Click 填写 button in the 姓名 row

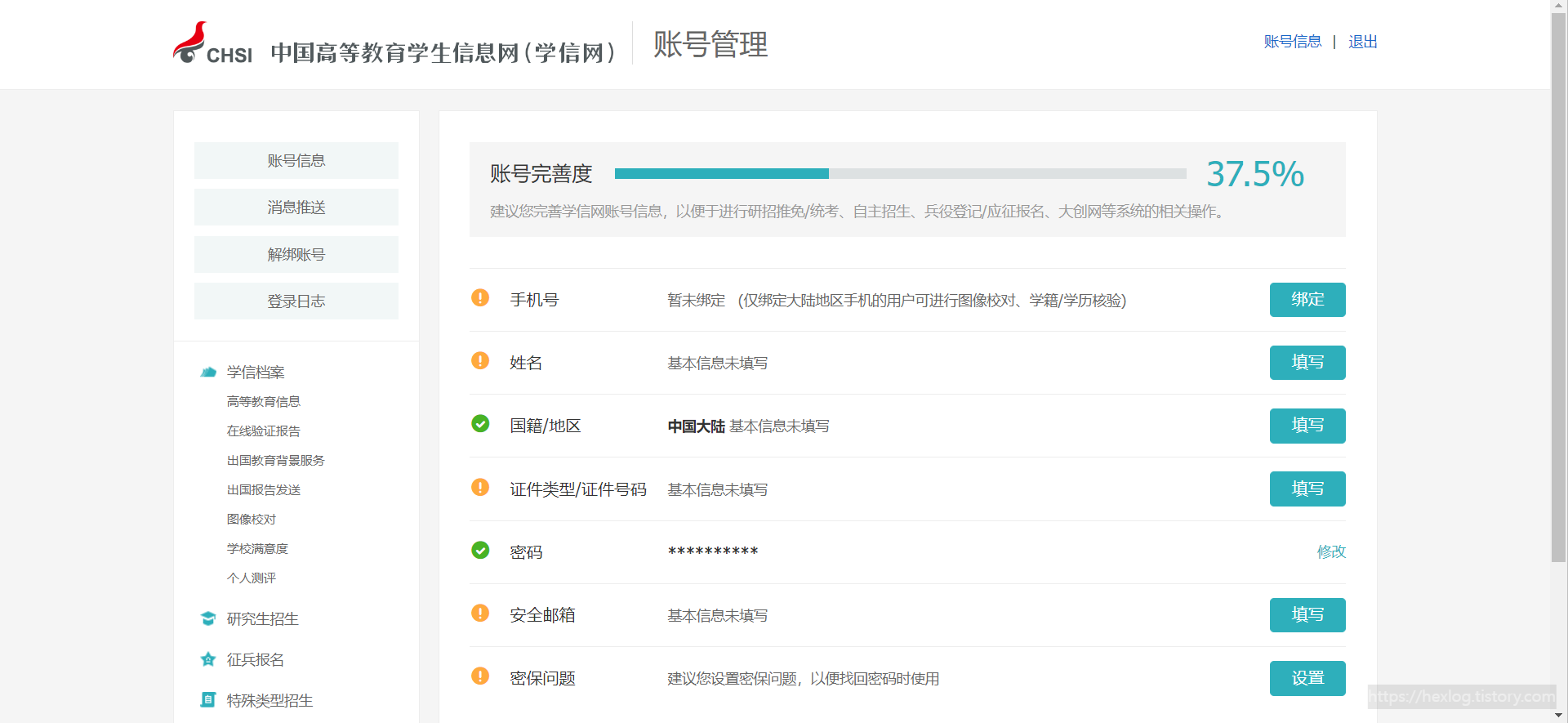(x=1307, y=363)
